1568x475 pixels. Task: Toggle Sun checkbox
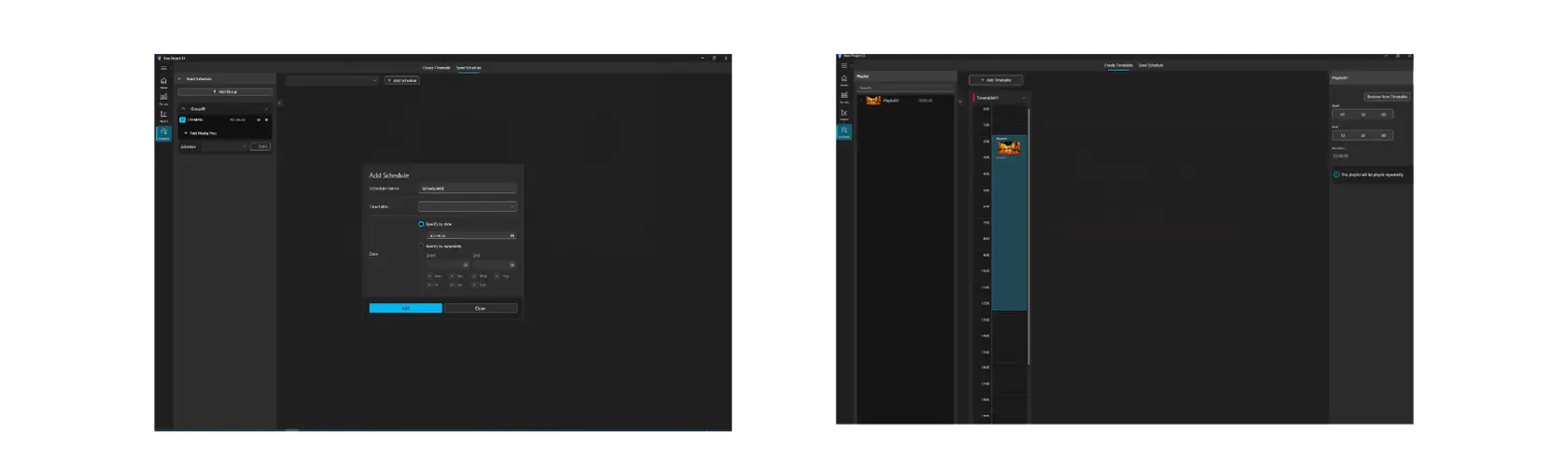[x=474, y=285]
